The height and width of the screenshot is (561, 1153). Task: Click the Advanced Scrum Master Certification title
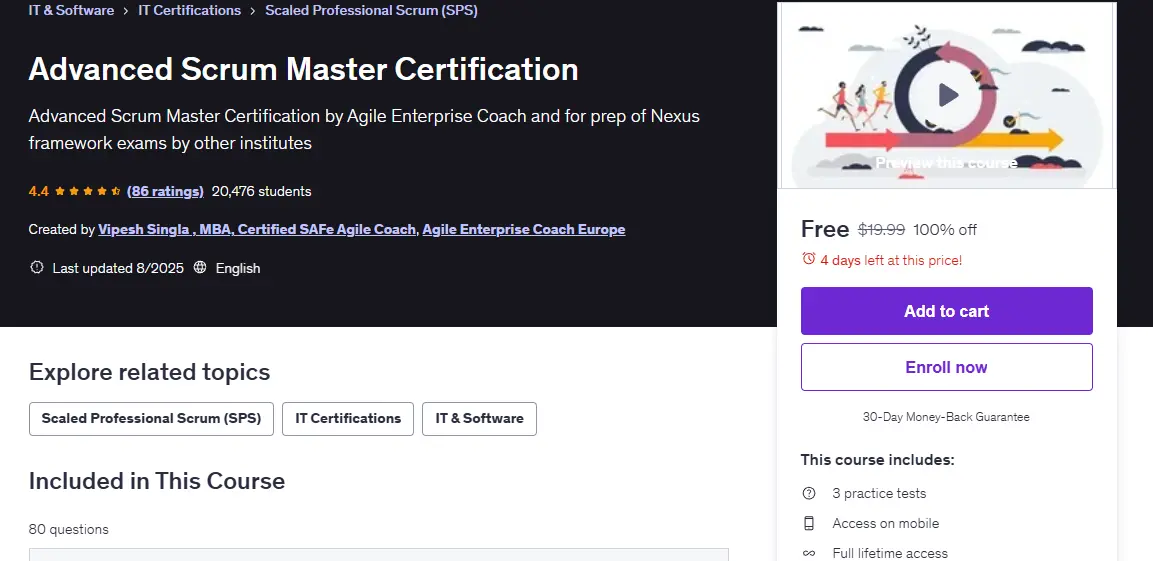303,69
